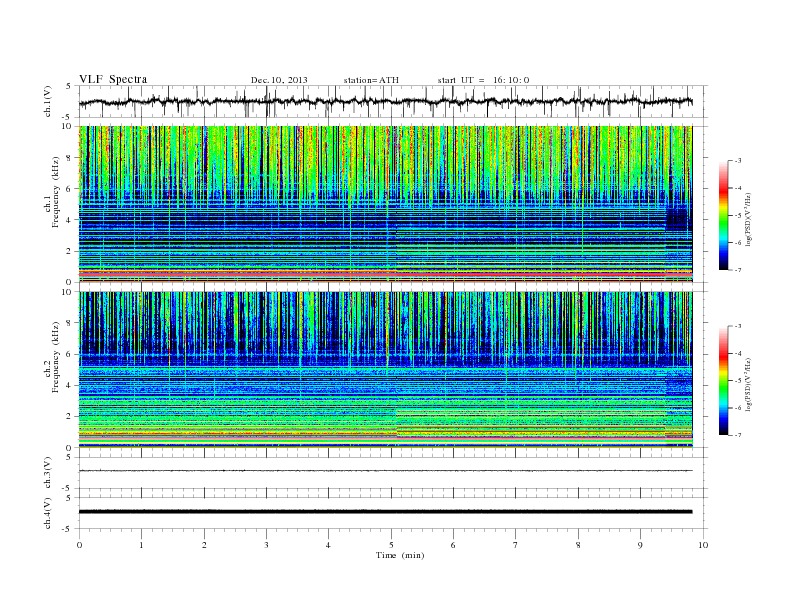Select the "ch.3(V)" axis label
792x612 pixels.
[x=48, y=472]
